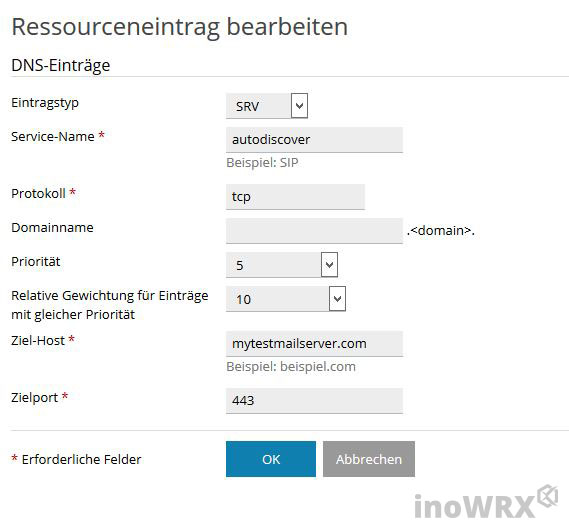Click the SRV value in Eintragstyp
Image resolution: width=569 pixels, height=531 pixels.
247,106
